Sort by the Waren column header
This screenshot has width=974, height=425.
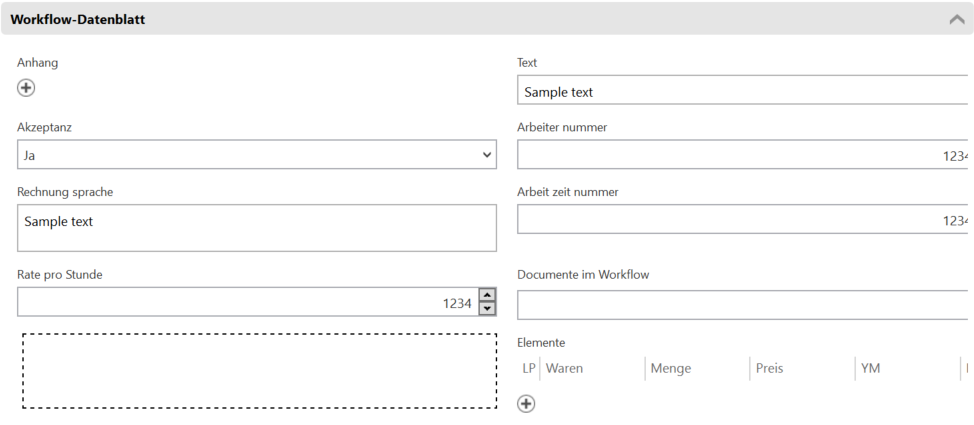click(x=564, y=369)
